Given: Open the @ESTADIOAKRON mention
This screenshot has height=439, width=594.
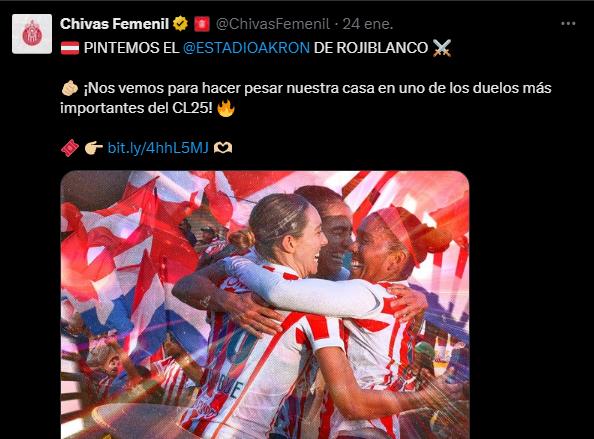Looking at the screenshot, I should click(x=246, y=48).
